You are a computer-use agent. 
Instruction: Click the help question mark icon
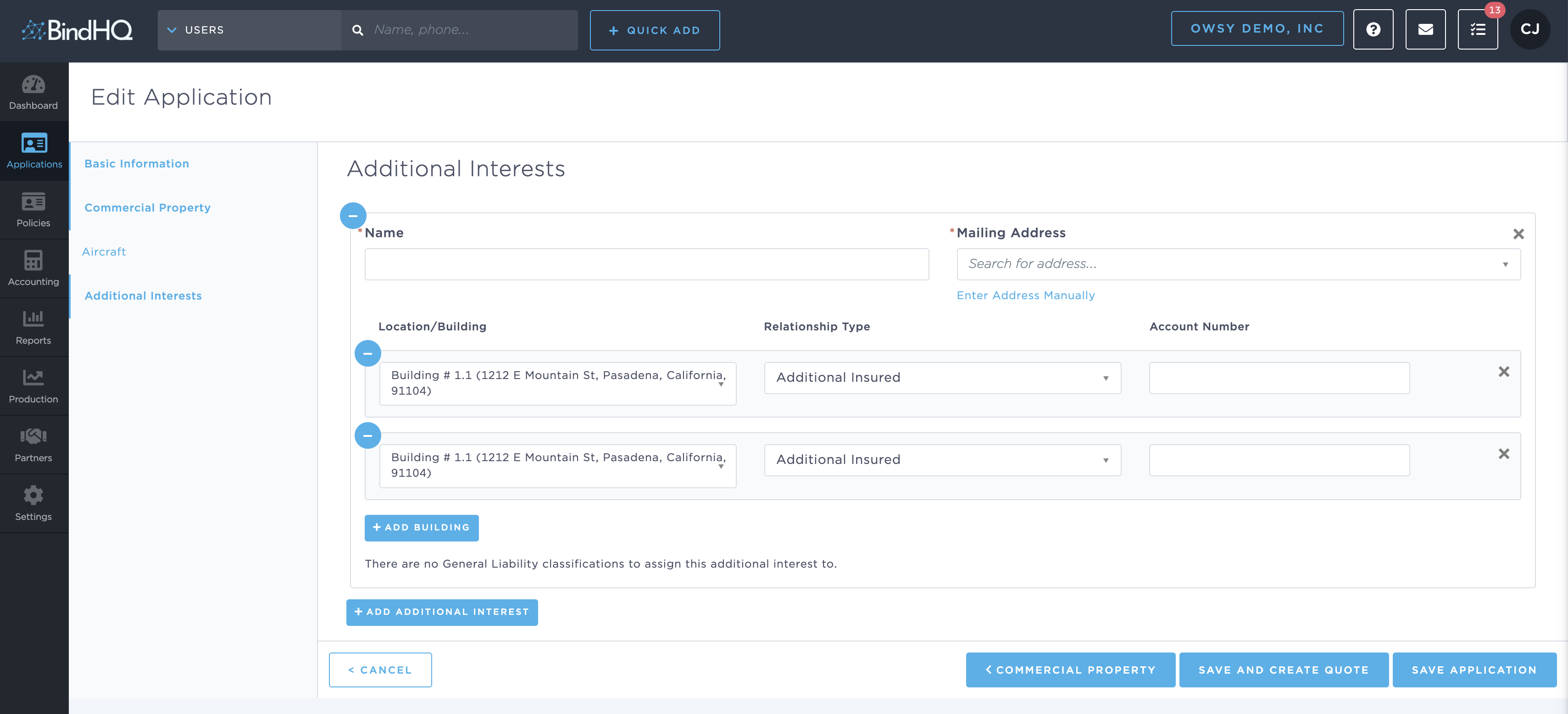pos(1373,30)
